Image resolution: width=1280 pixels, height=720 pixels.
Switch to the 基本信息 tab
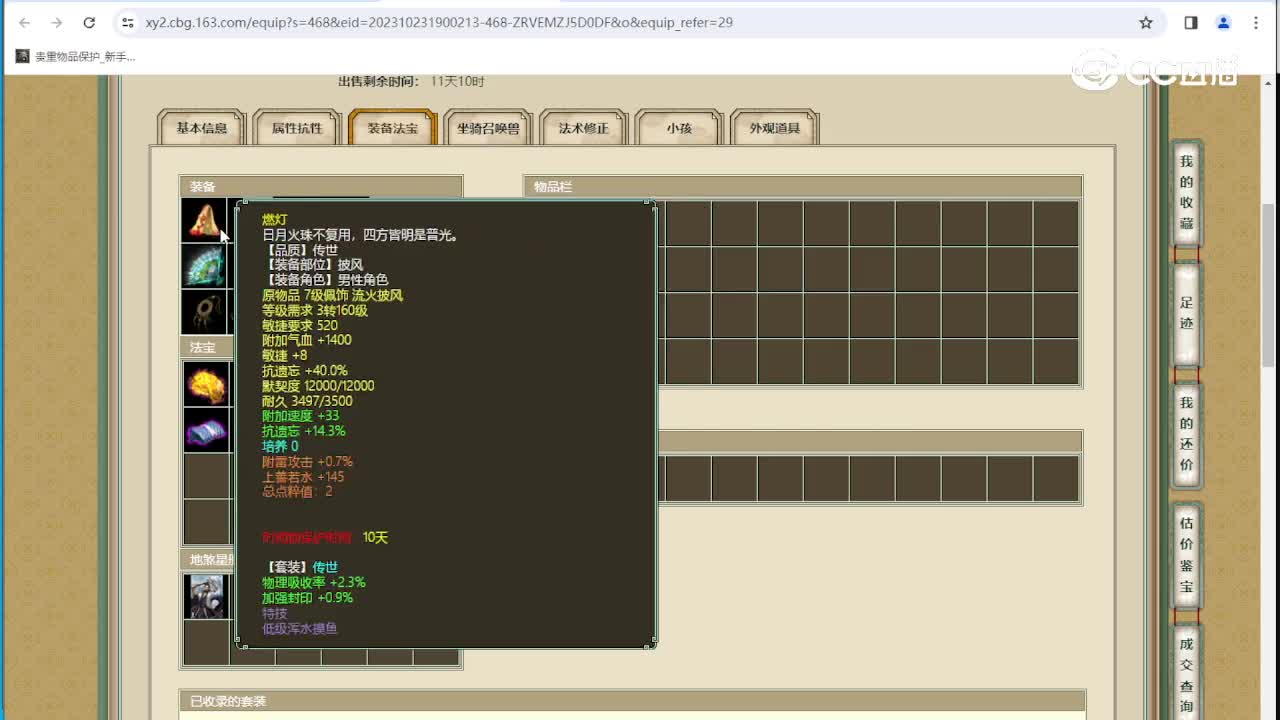pos(202,128)
